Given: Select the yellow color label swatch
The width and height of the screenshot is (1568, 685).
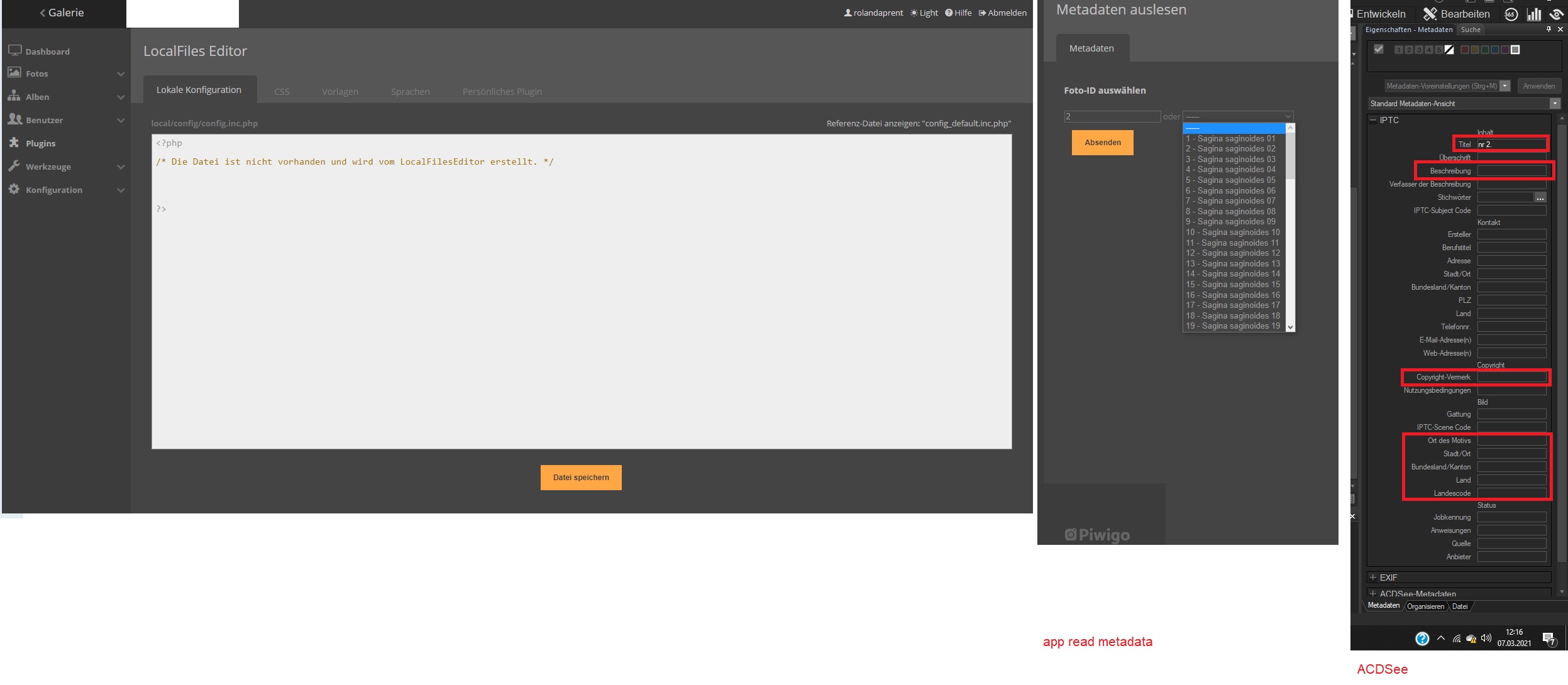Looking at the screenshot, I should click(x=1475, y=50).
